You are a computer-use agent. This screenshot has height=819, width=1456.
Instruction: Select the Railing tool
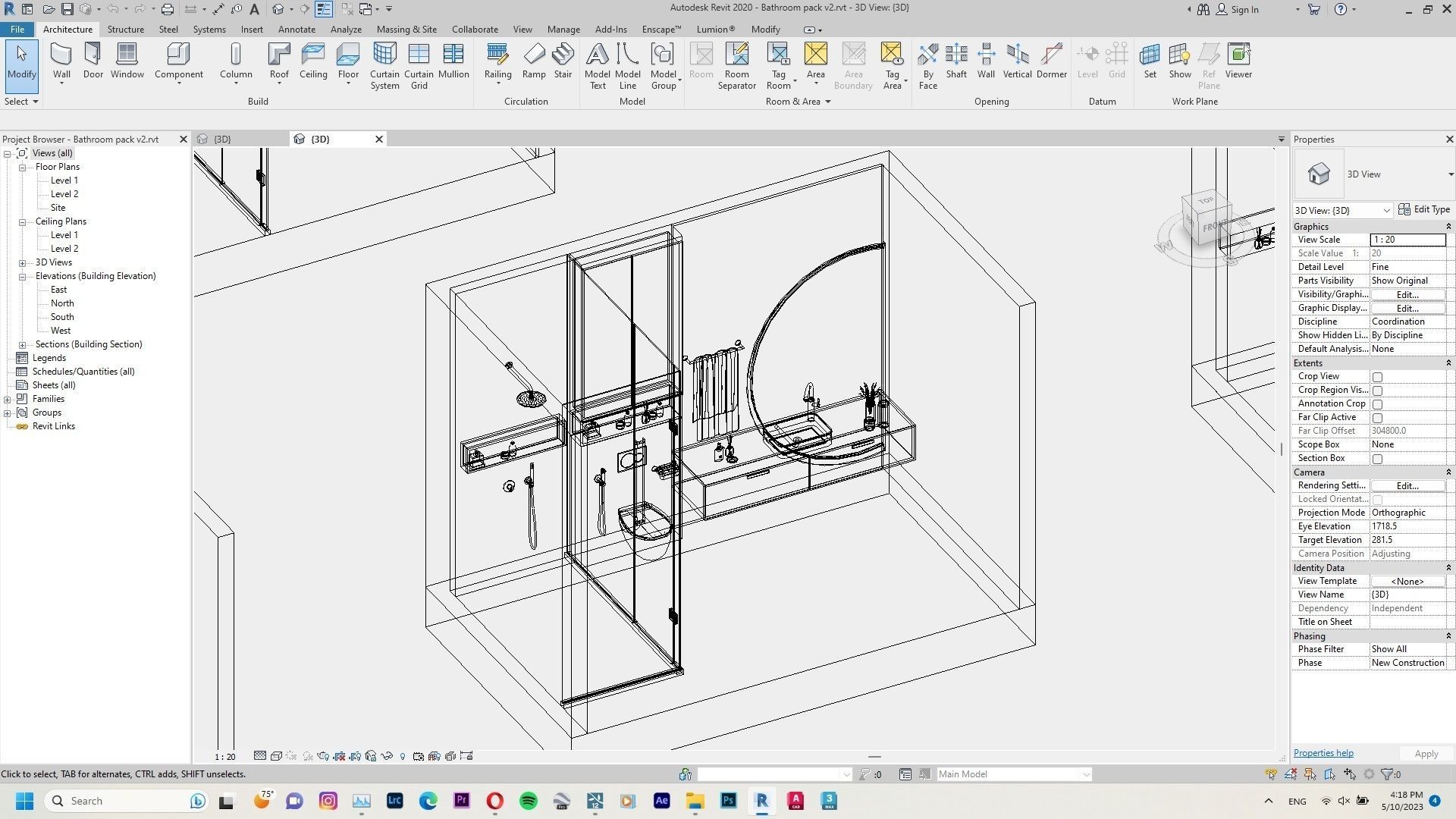point(497,61)
